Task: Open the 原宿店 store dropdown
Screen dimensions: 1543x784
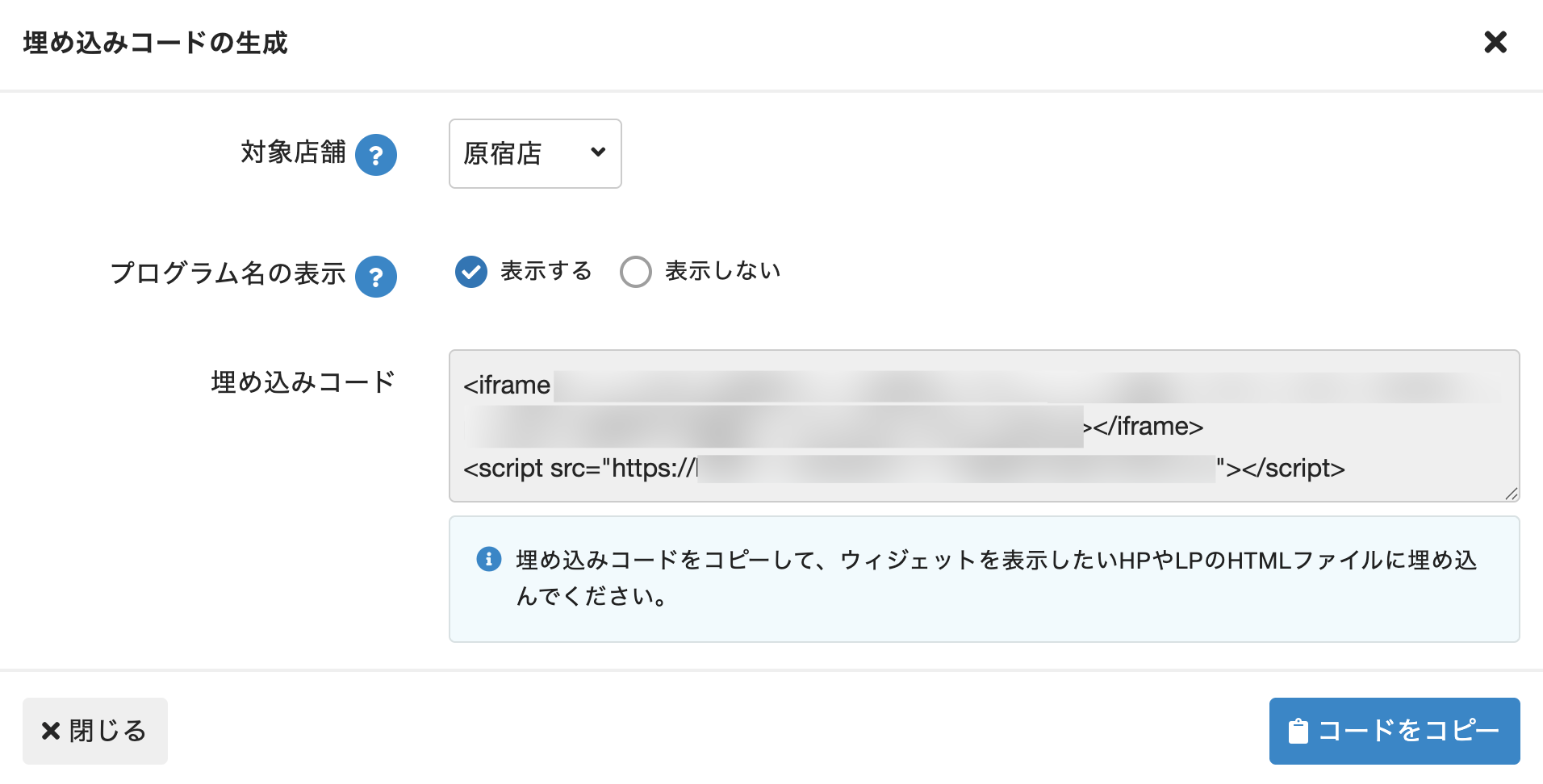Action: pyautogui.click(x=534, y=153)
